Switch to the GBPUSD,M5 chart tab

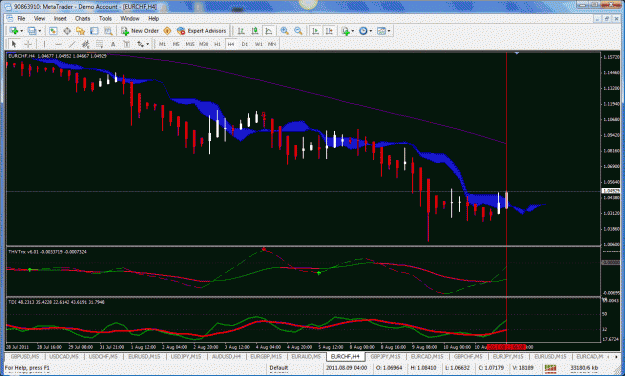25,356
